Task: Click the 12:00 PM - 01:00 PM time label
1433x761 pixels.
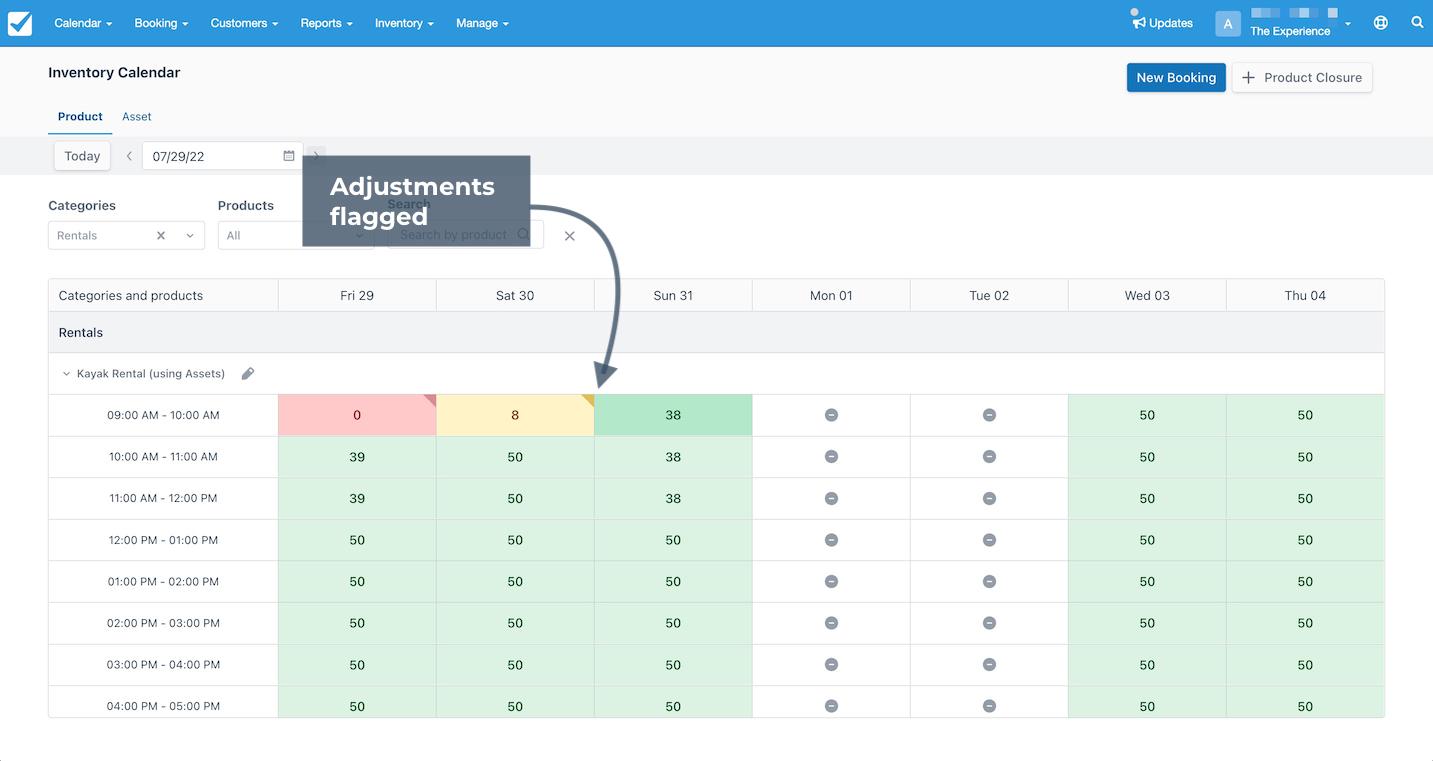Action: pos(163,540)
